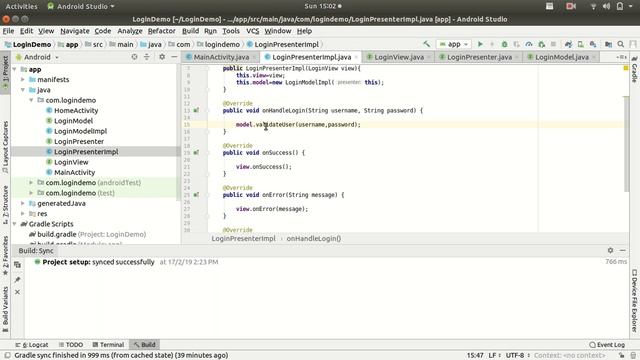Image resolution: width=640 pixels, height=360 pixels.
Task: Toggle read-only lock icon in status bar
Action: click(x=621, y=356)
